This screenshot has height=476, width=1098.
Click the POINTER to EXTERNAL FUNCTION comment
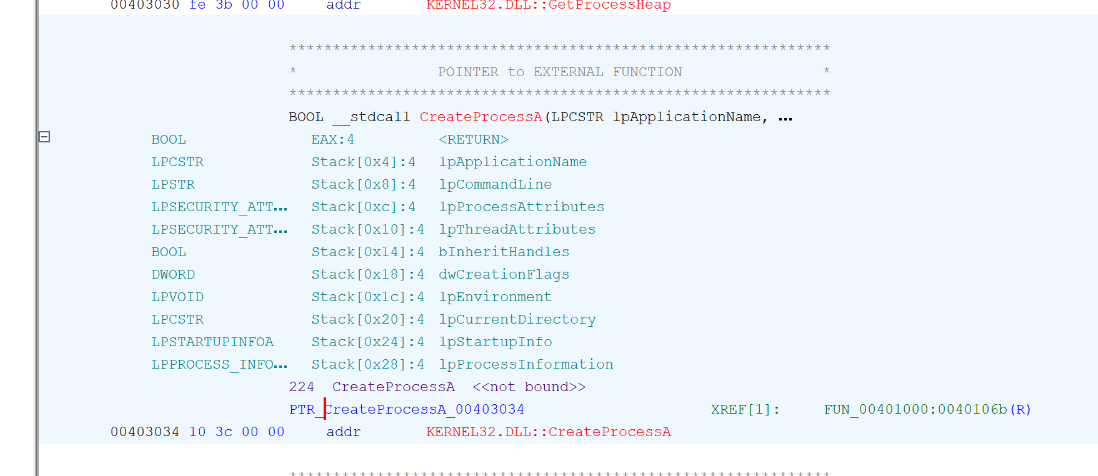(559, 72)
